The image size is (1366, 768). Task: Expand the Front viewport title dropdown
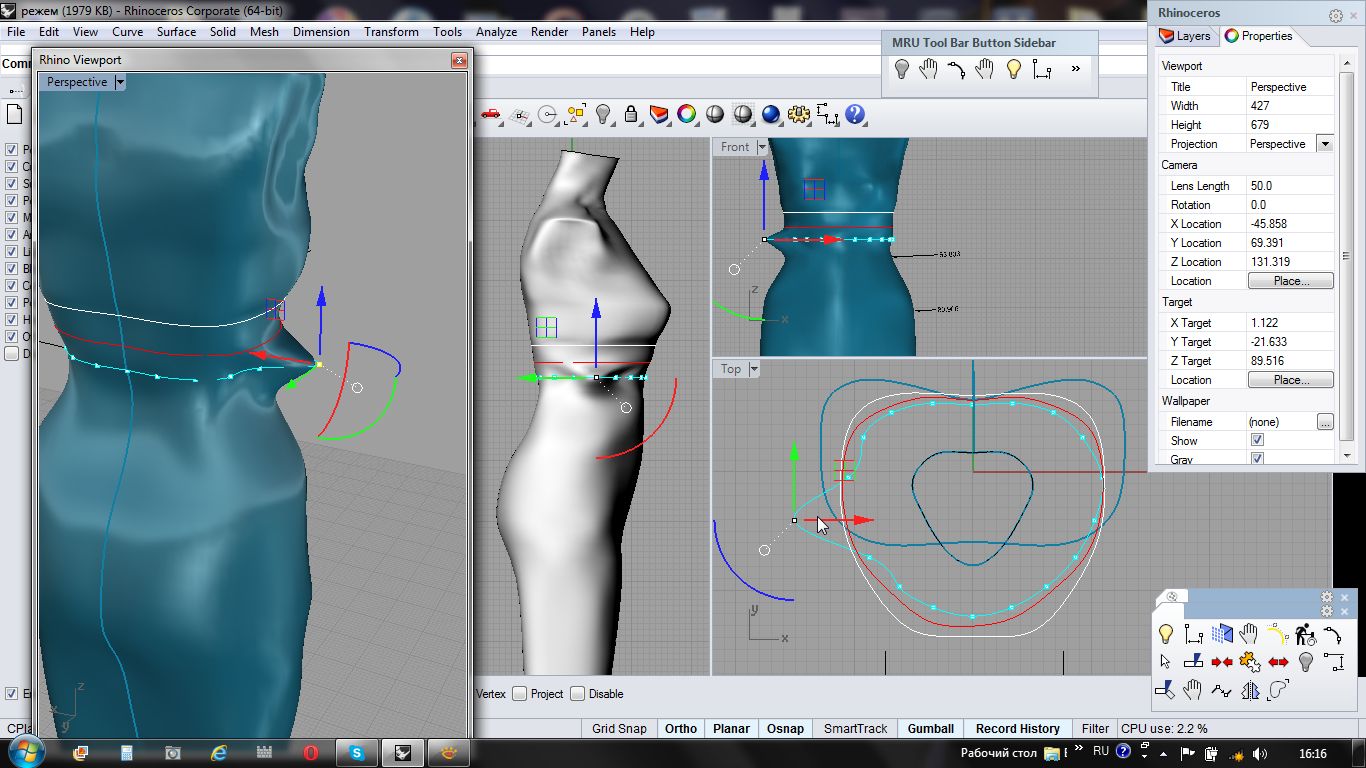tap(761, 147)
